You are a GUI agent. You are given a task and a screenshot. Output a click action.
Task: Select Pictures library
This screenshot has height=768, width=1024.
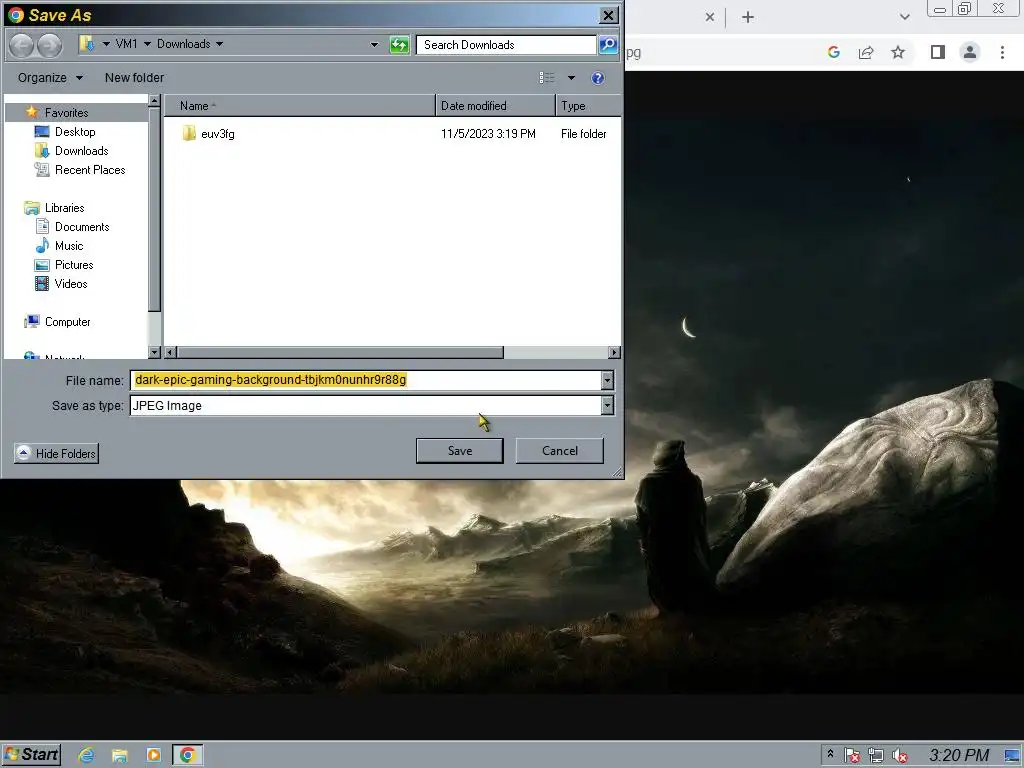[74, 264]
